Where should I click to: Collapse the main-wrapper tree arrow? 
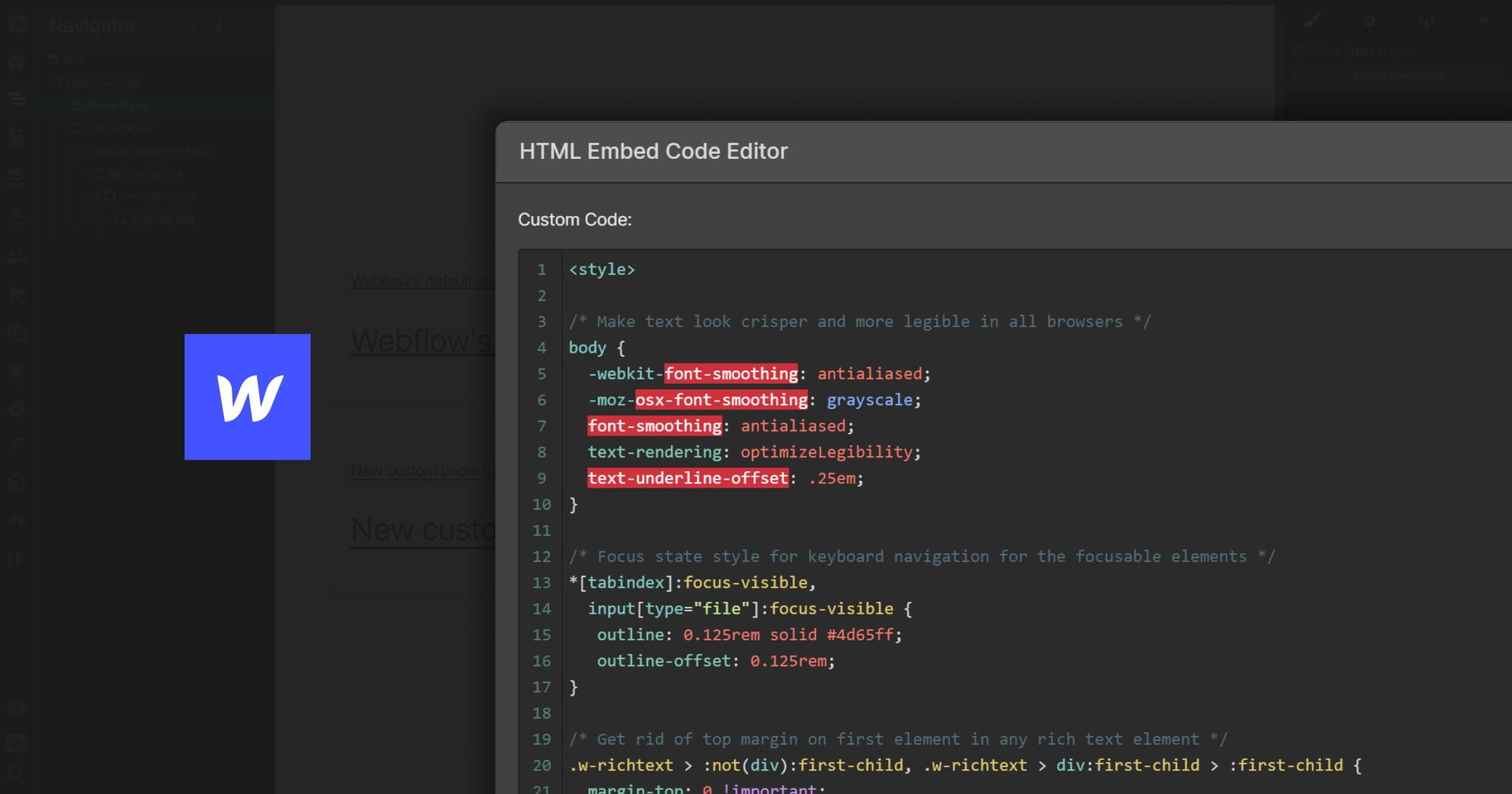[65, 128]
